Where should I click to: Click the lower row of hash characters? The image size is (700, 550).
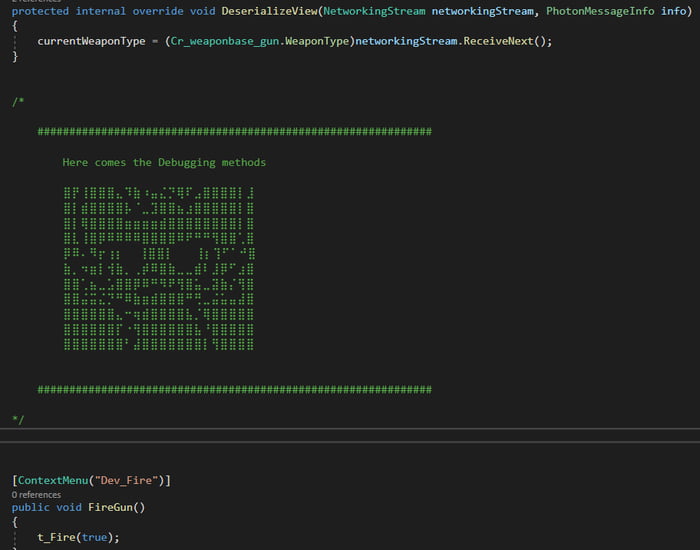234,389
